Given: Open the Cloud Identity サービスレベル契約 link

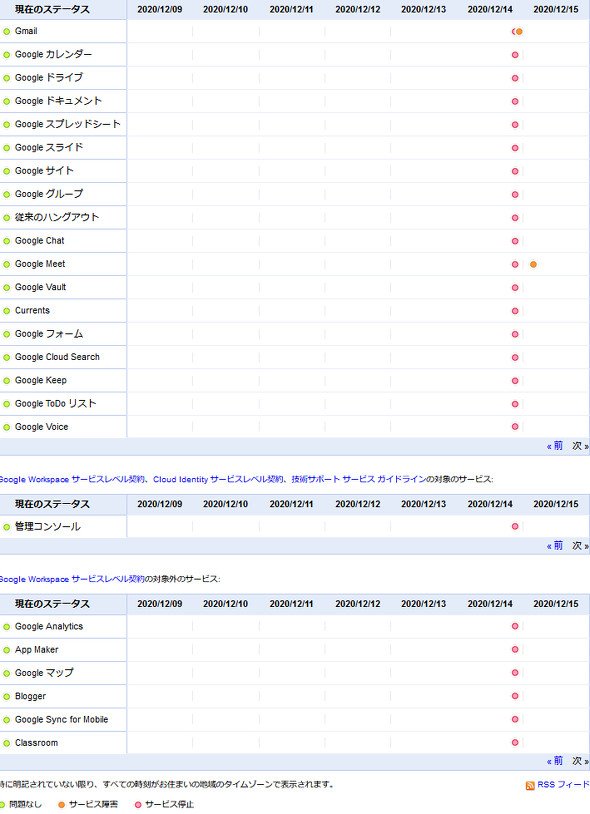Looking at the screenshot, I should 218,479.
